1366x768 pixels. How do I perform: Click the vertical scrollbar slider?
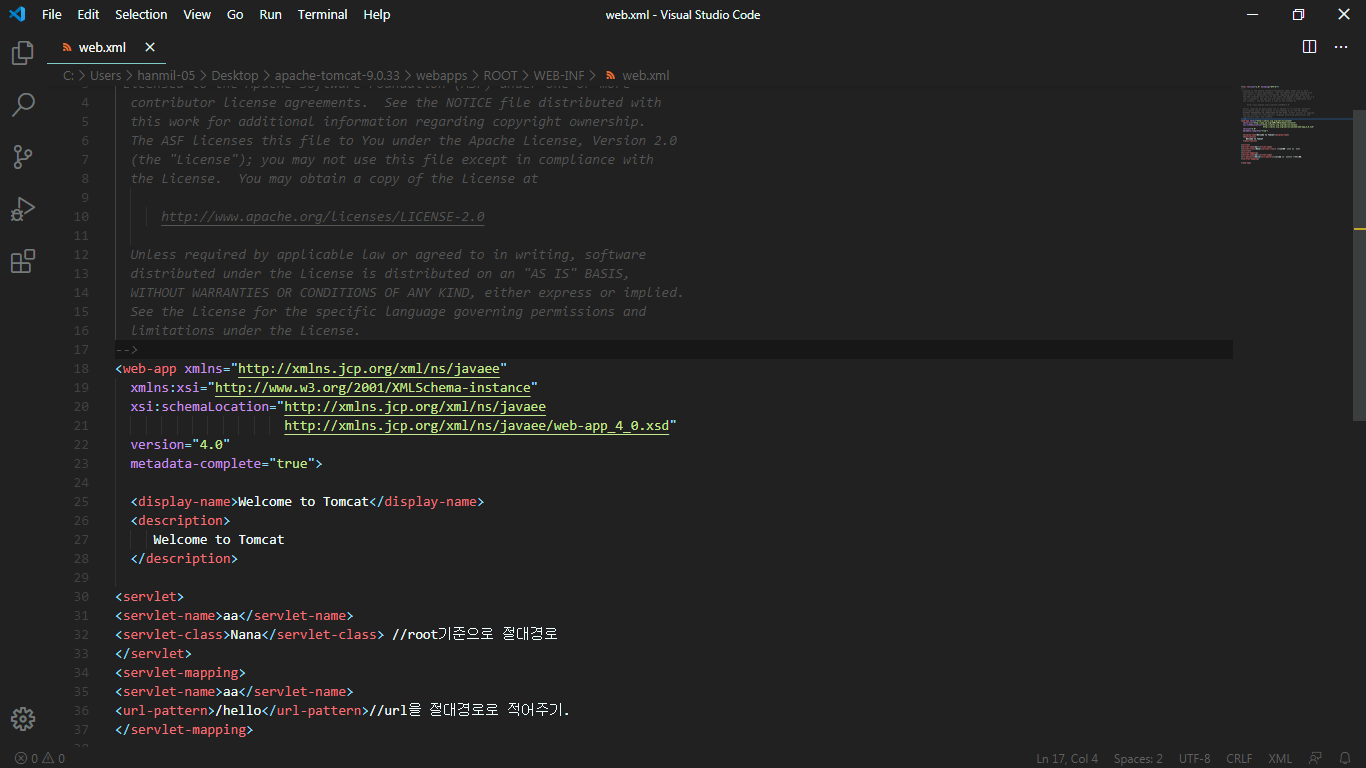[x=1359, y=265]
